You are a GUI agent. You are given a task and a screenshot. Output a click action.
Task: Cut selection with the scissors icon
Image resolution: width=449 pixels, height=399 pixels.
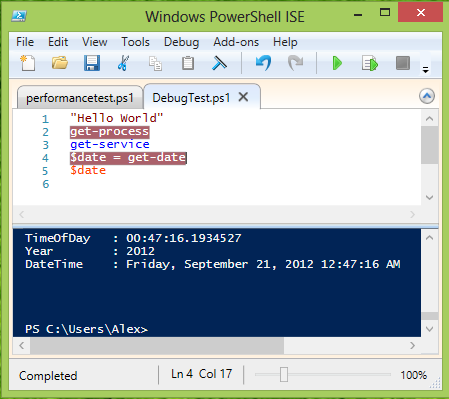click(x=123, y=63)
